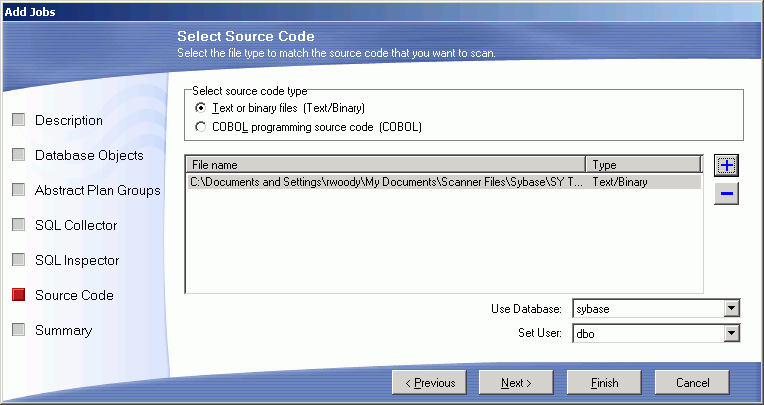Click Finish to complete the wizard
Screen dimensions: 764x405
(x=604, y=382)
